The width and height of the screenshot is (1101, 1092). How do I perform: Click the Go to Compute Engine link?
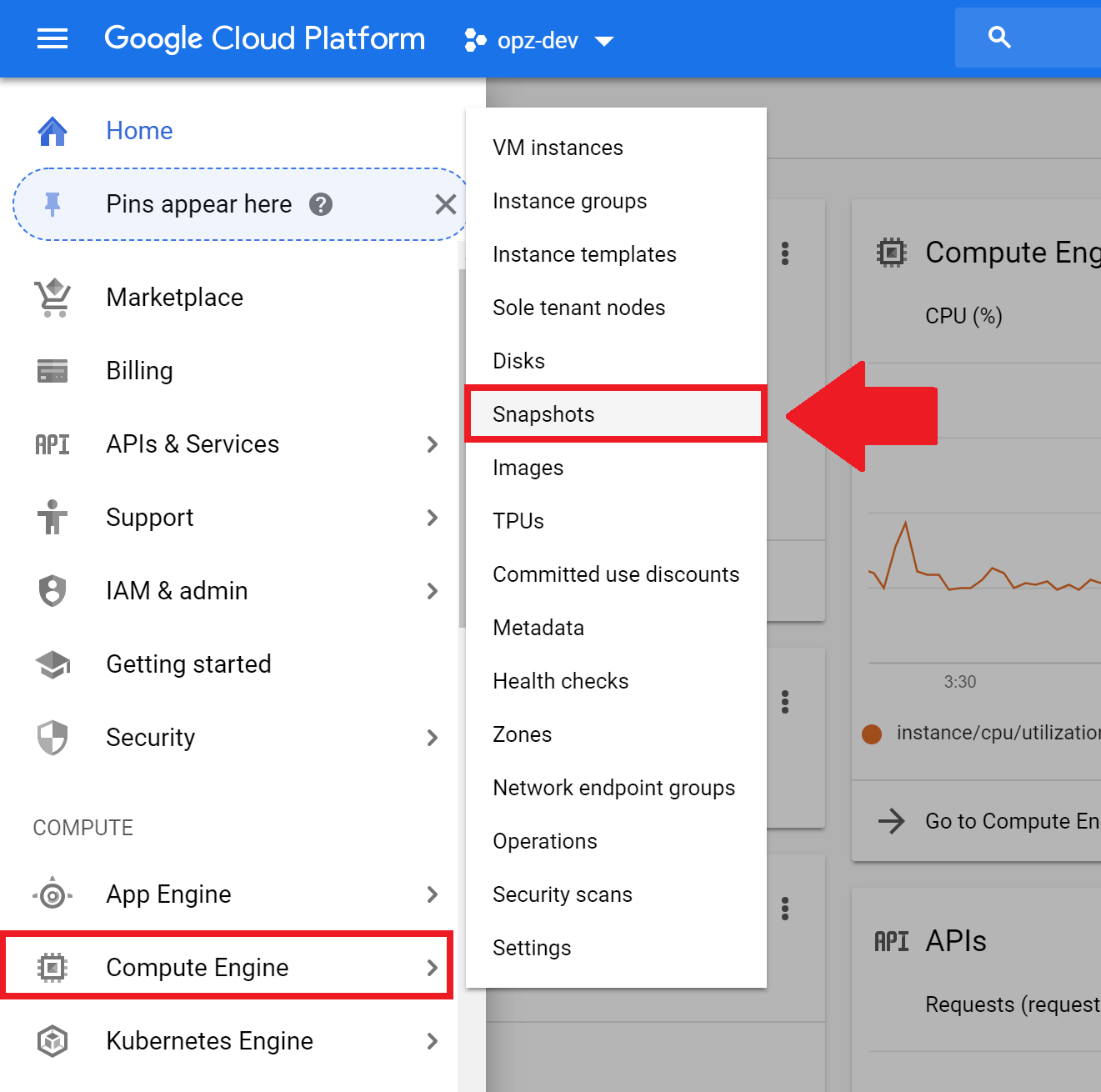pos(1013,821)
